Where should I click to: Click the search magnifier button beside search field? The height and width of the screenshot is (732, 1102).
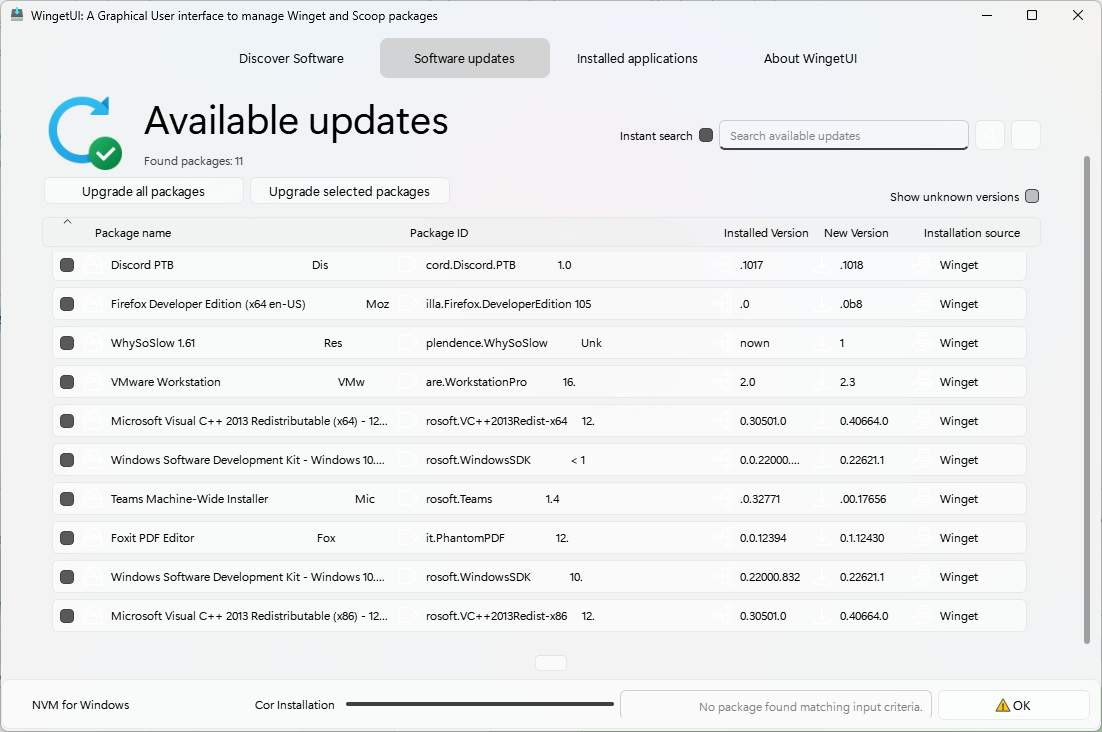(x=990, y=135)
